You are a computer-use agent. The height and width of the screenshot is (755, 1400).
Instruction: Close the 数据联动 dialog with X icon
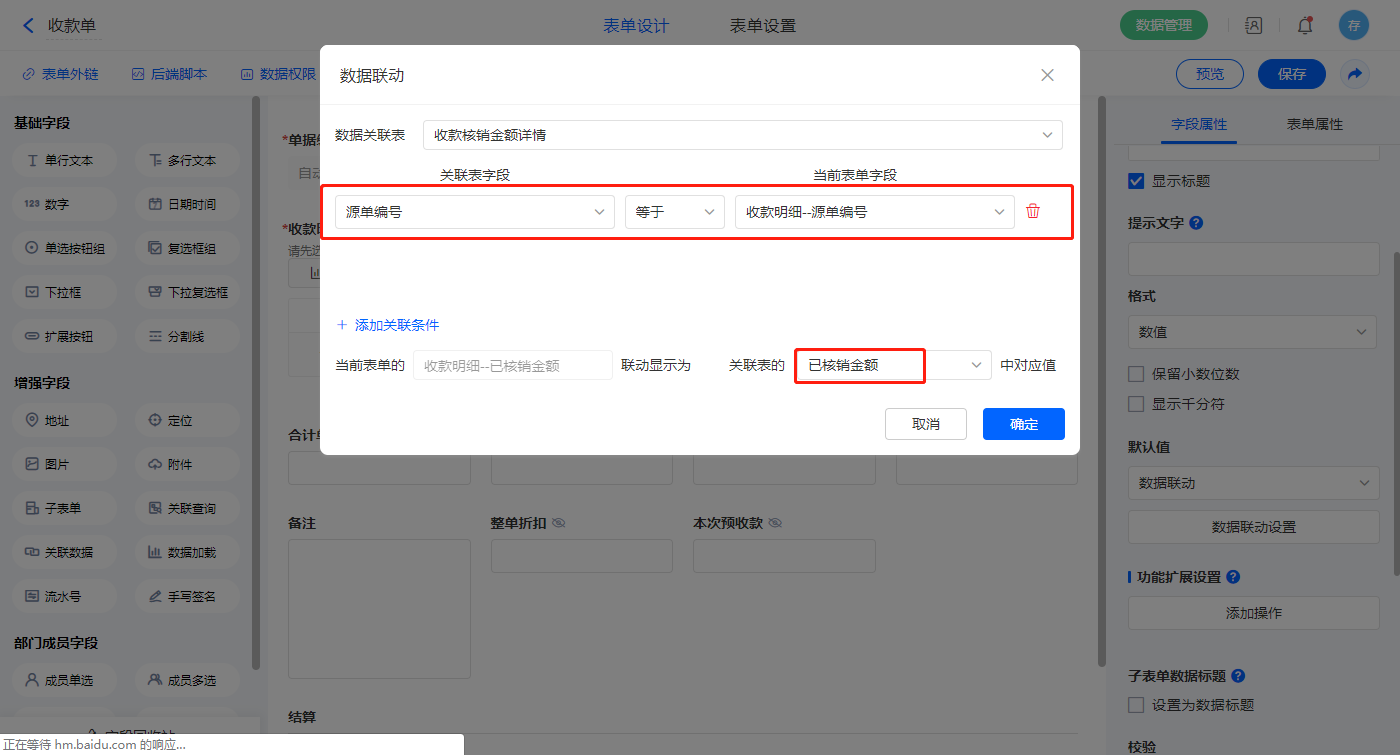[1047, 75]
